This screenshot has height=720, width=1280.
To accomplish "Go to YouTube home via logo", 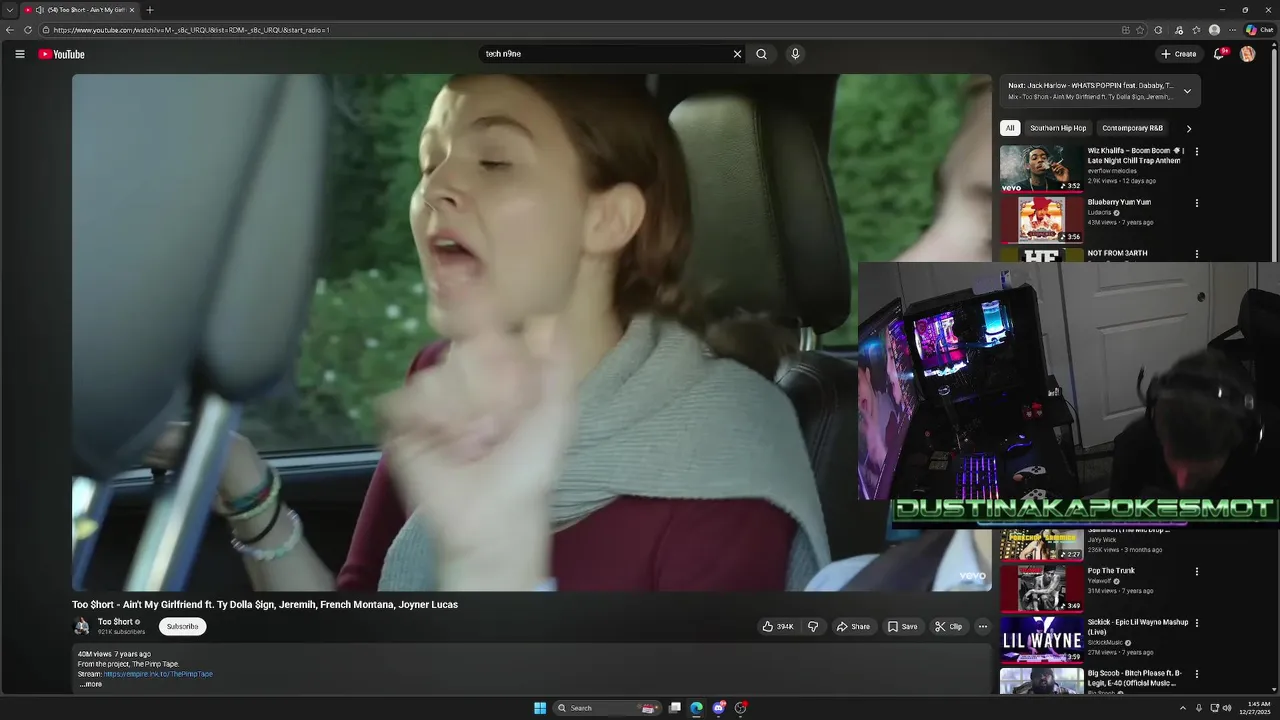I will point(62,54).
